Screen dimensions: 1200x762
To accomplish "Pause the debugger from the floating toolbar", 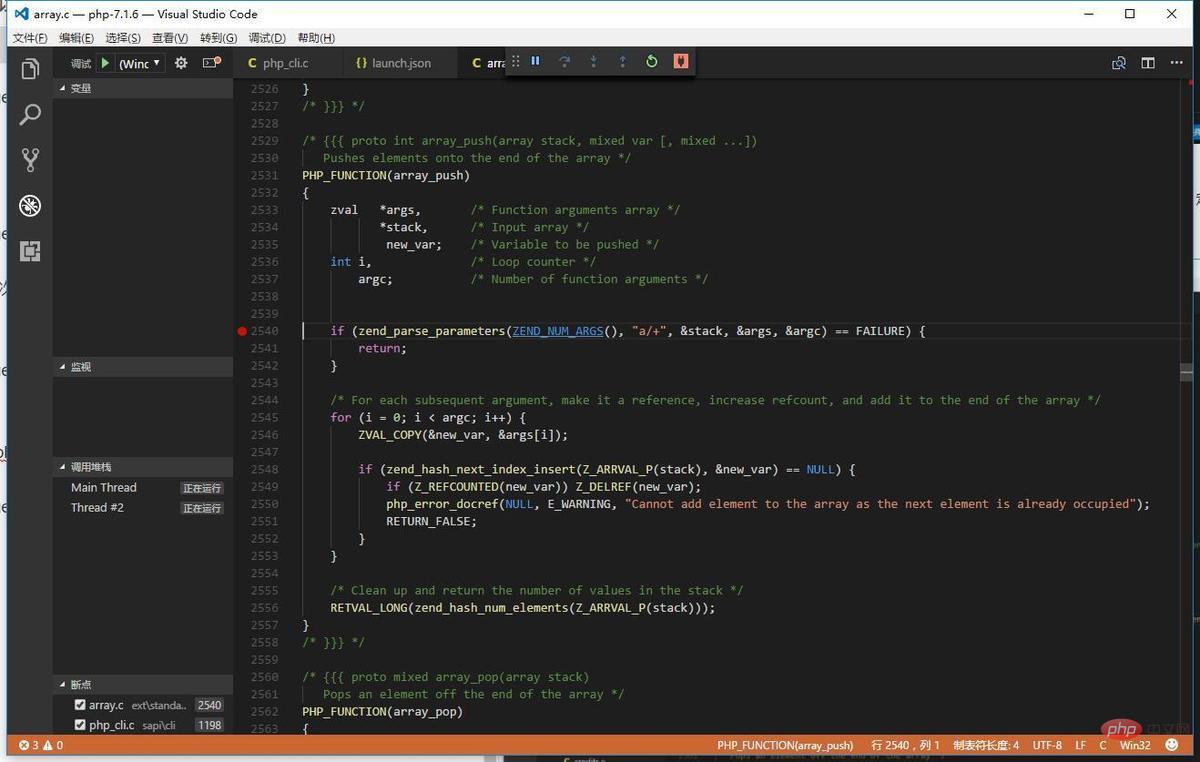I will point(535,61).
